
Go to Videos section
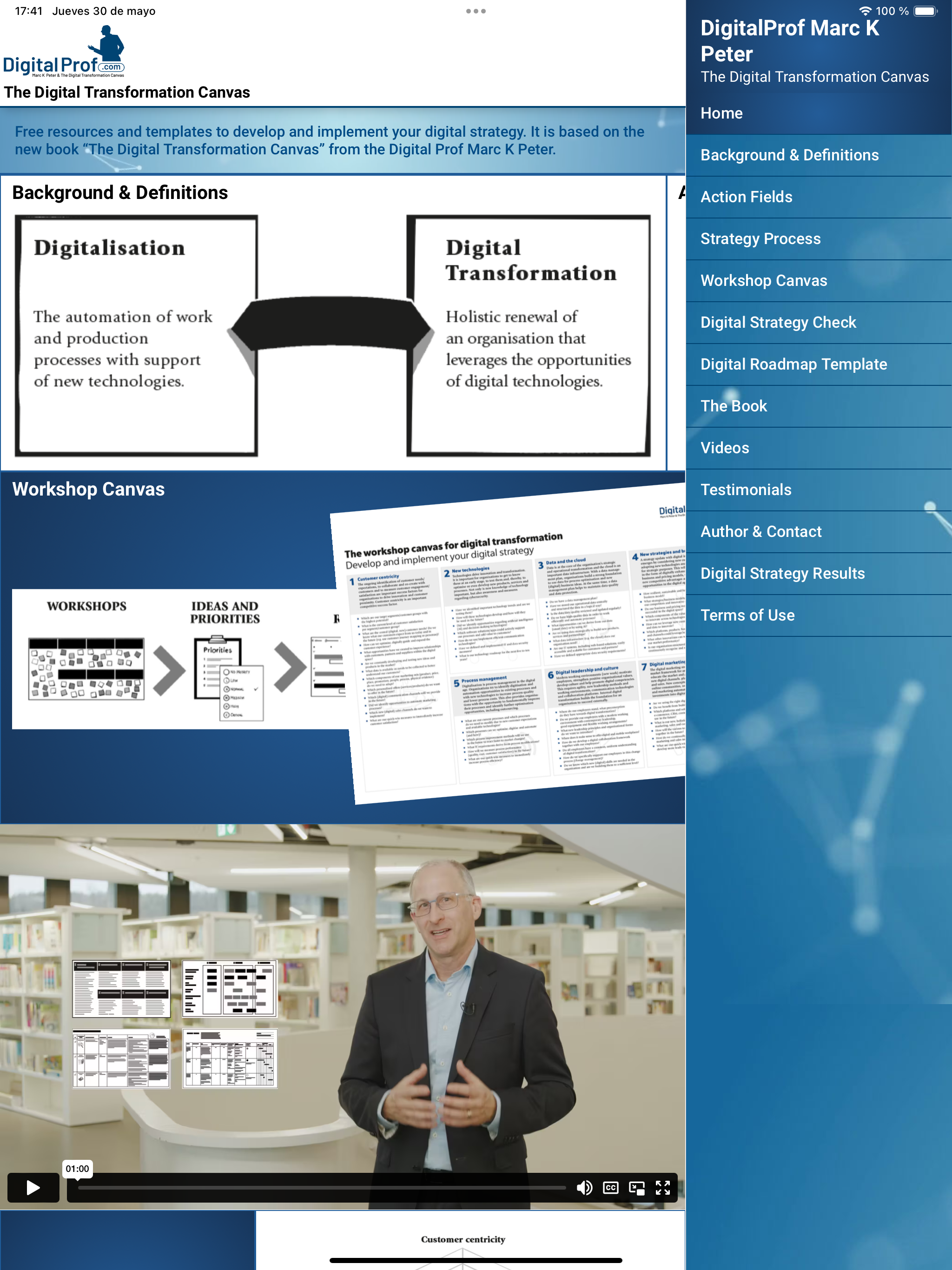tap(819, 448)
